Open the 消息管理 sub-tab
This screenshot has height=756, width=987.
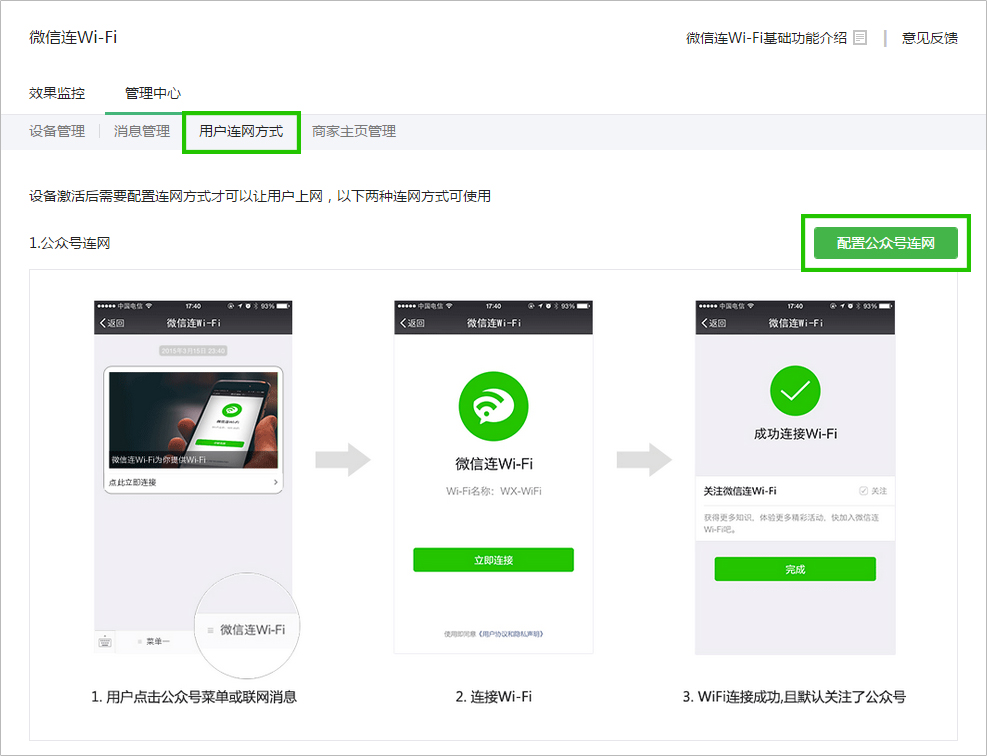142,131
